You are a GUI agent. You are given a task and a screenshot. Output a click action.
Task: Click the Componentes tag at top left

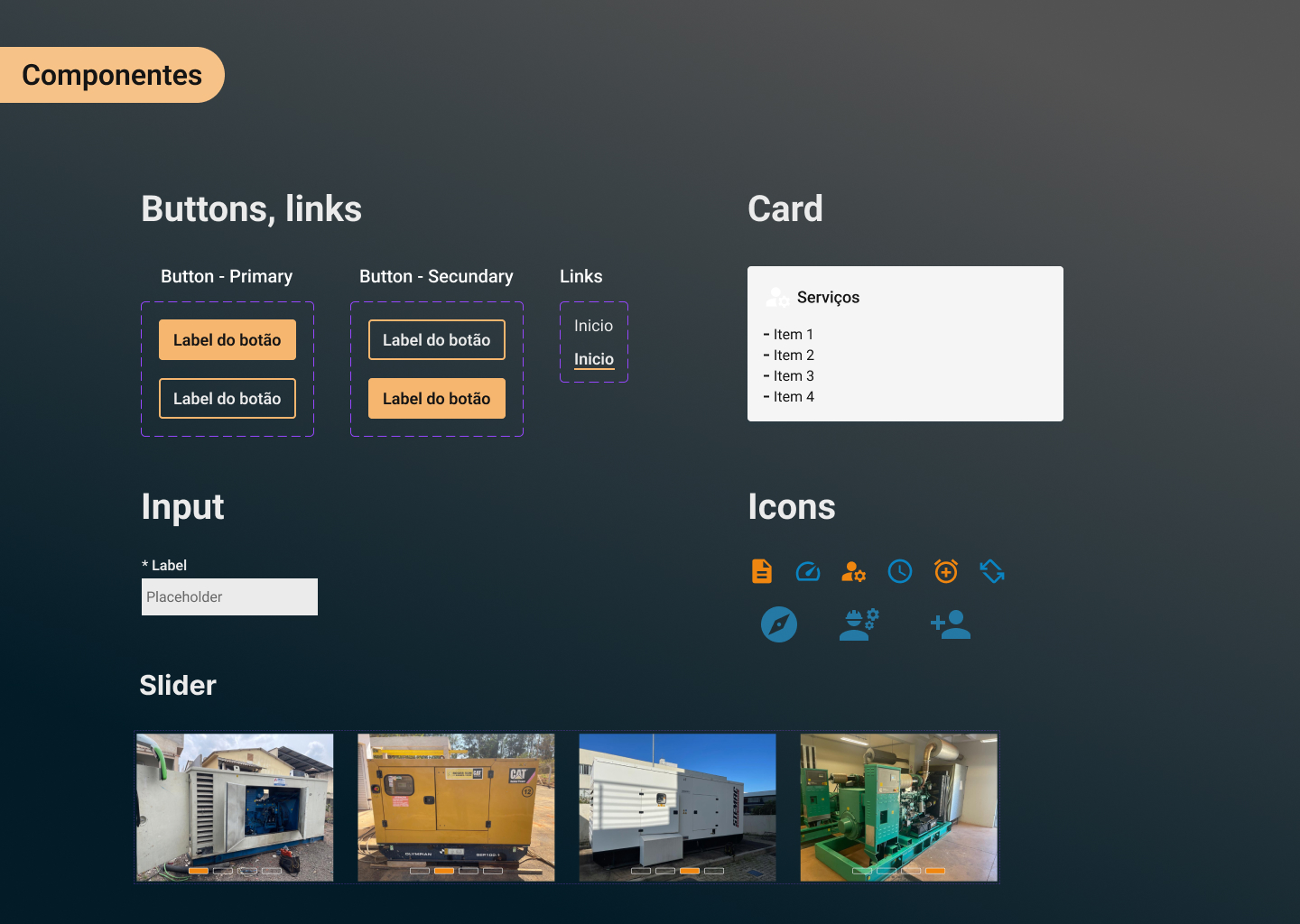pos(112,75)
